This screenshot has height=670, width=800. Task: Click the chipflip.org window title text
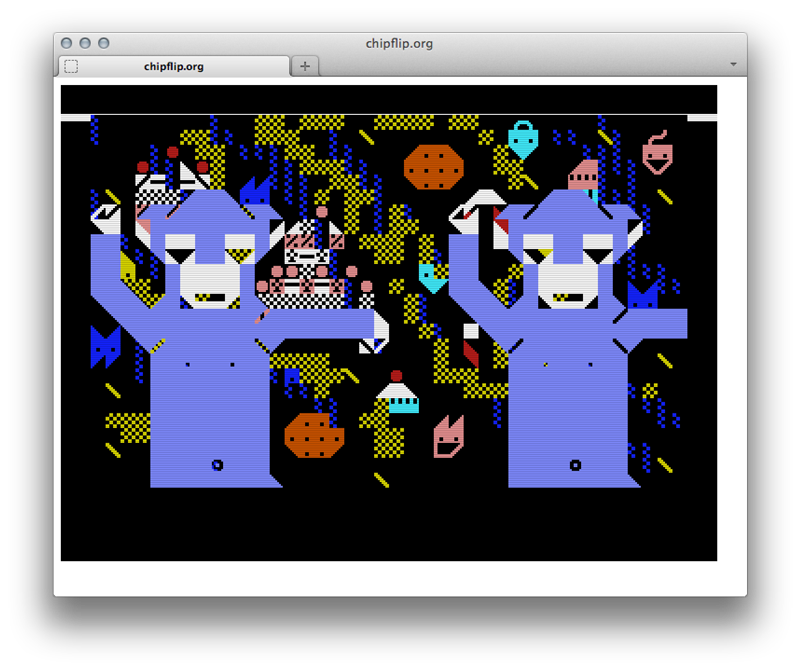point(400,43)
